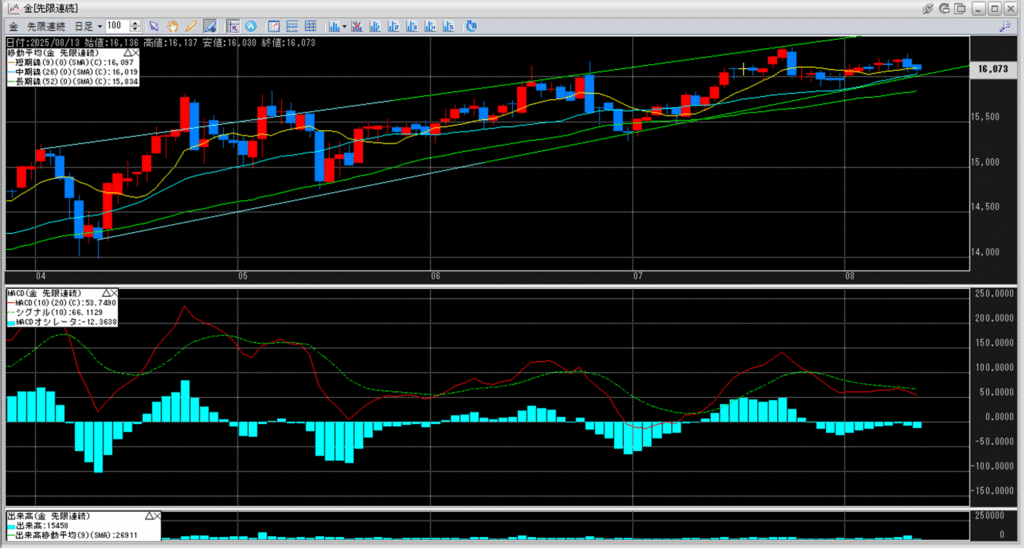Click the bar count field showing 100

pos(115,25)
